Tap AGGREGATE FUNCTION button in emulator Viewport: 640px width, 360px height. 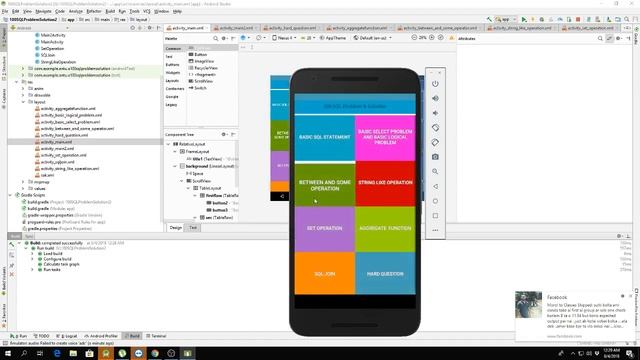click(x=385, y=228)
